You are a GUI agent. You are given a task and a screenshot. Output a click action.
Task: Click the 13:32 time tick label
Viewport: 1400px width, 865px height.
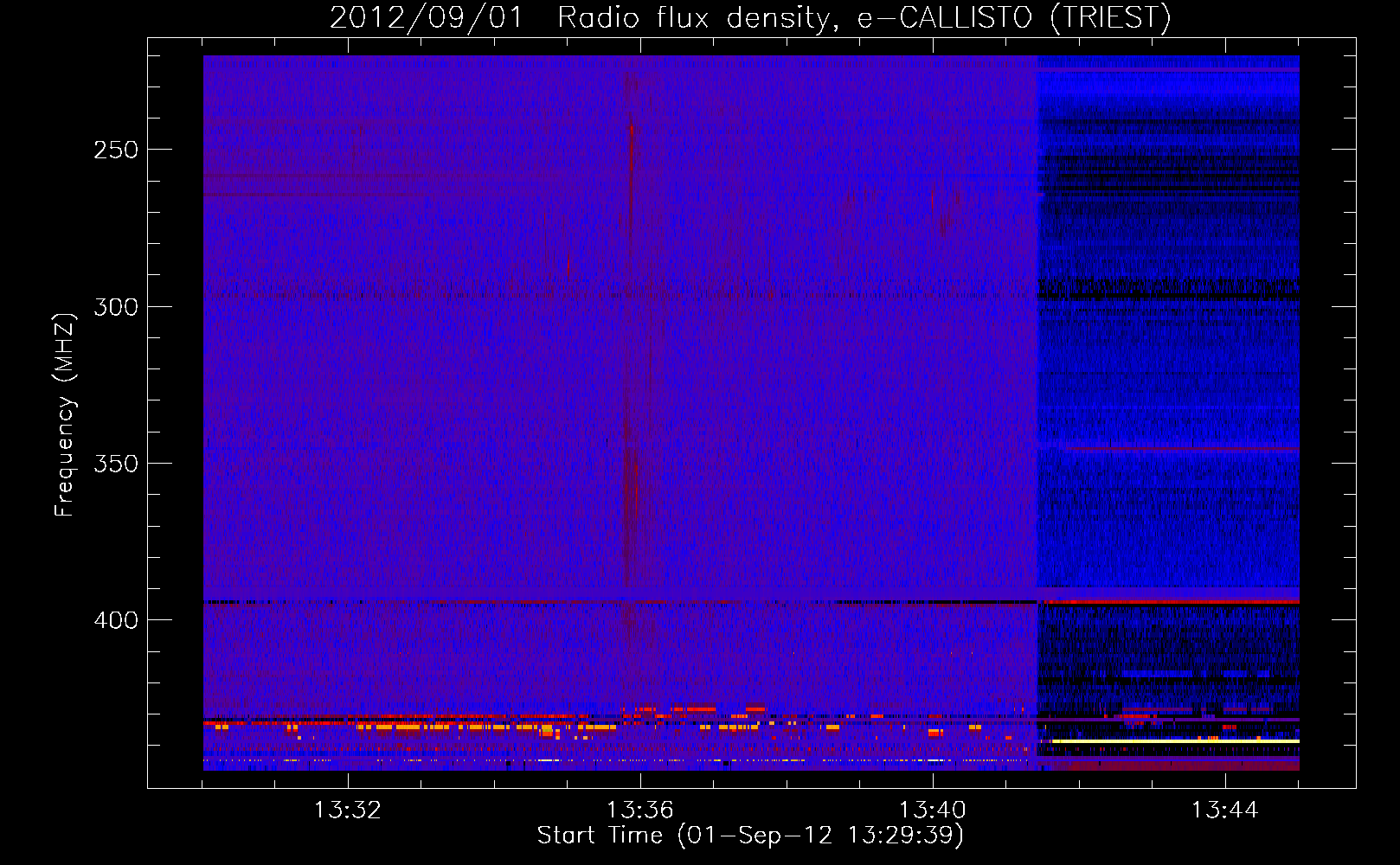[x=348, y=811]
